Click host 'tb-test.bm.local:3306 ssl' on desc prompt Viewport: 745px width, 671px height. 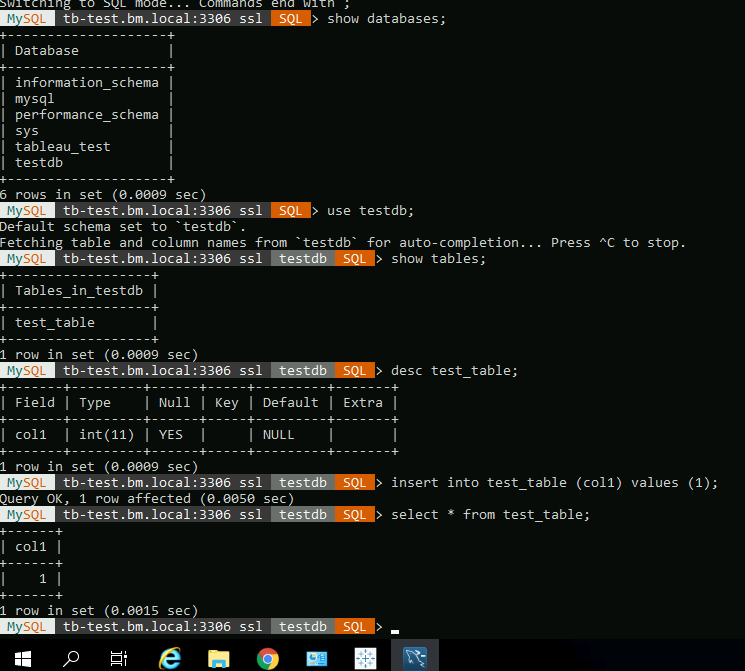pyautogui.click(x=162, y=371)
